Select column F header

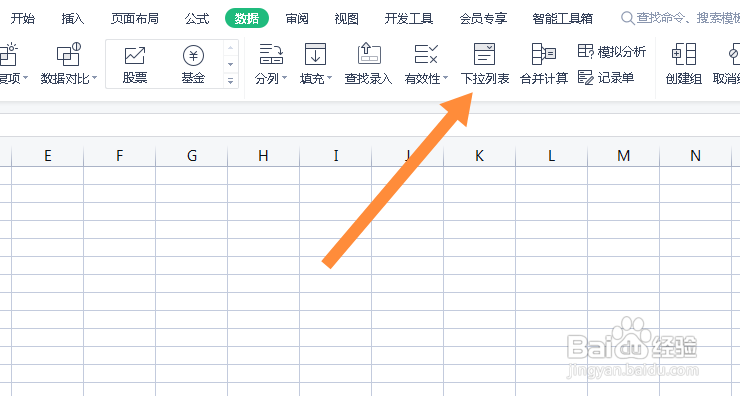pyautogui.click(x=119, y=155)
